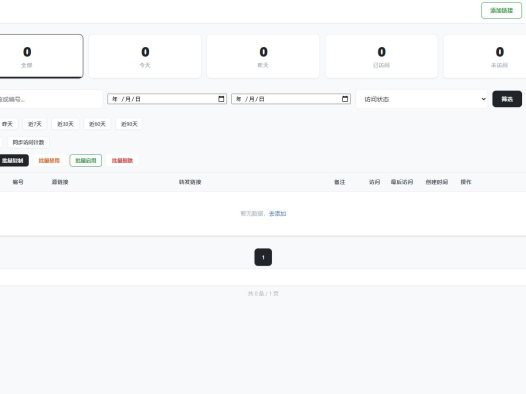Click the 编号 column header
This screenshot has height=394, width=526.
tap(18, 182)
